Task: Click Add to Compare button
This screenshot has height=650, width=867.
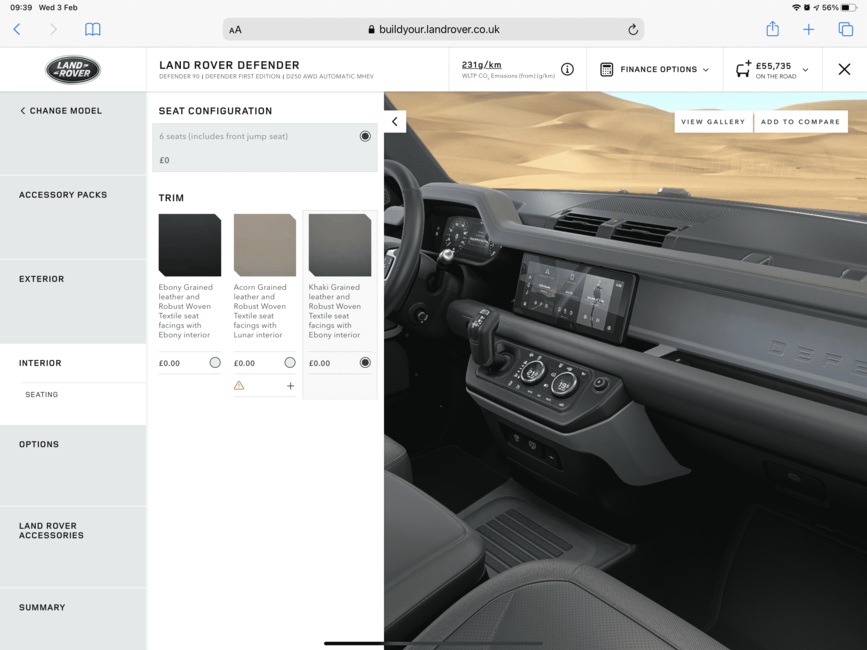Action: coord(800,122)
